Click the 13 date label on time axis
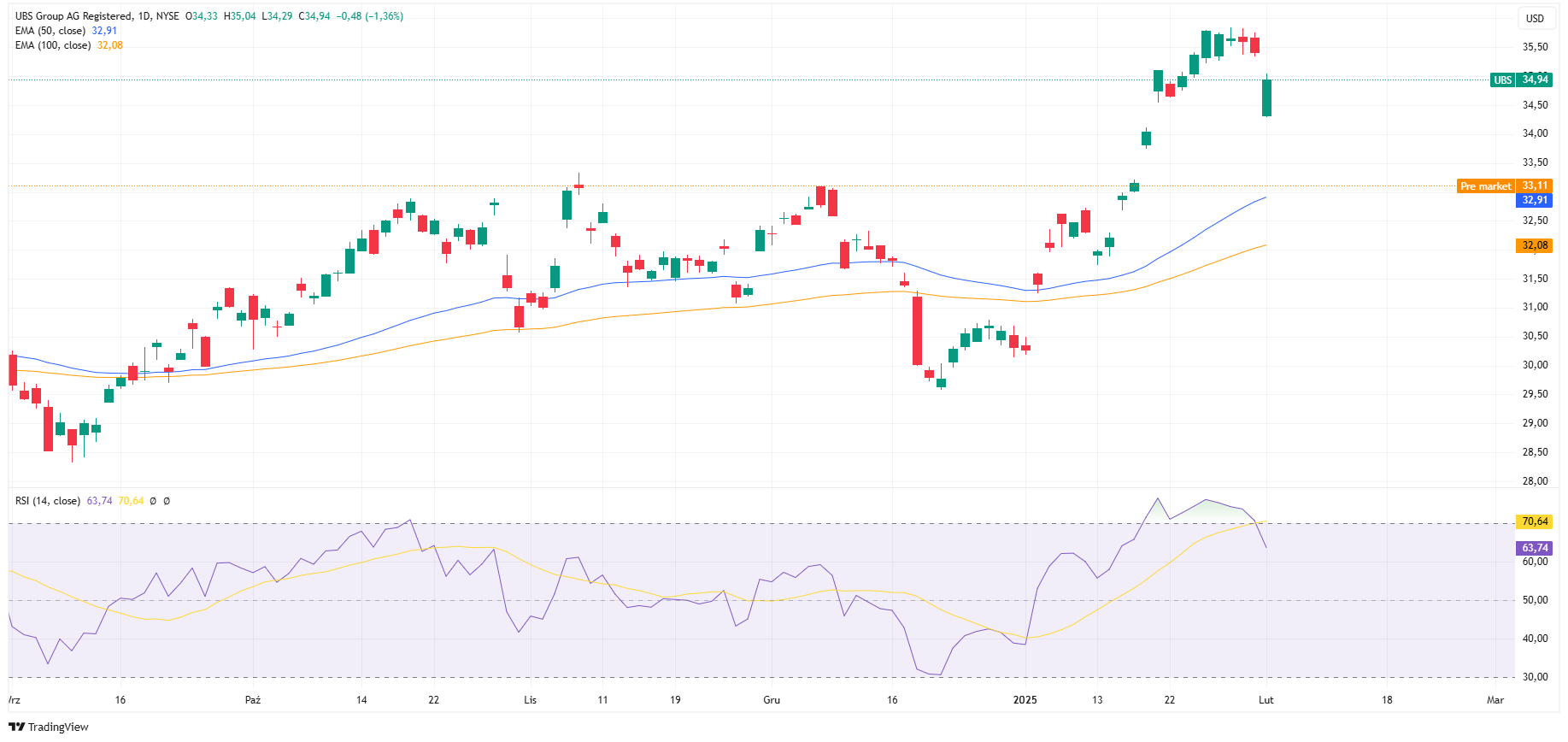 tap(1097, 700)
